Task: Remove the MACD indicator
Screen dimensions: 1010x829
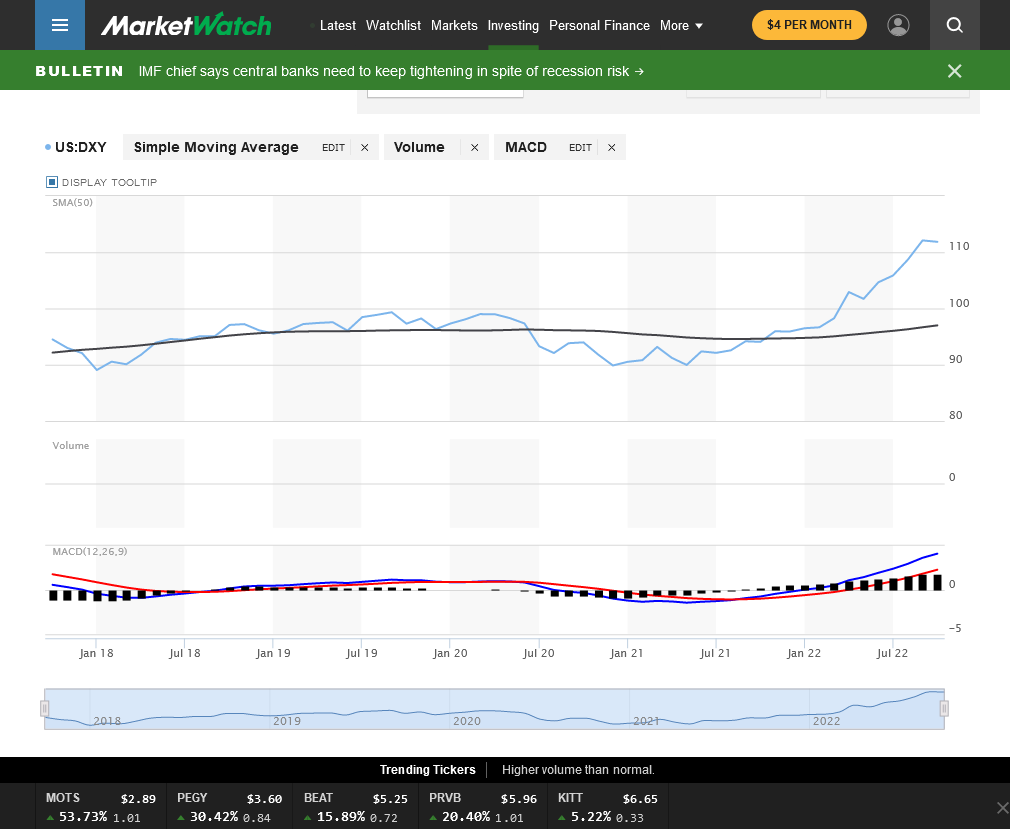Action: point(611,148)
